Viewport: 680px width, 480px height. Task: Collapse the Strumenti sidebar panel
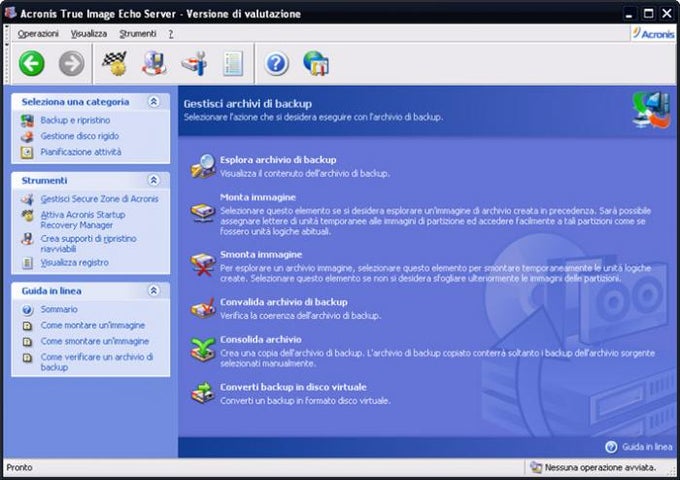coord(154,180)
